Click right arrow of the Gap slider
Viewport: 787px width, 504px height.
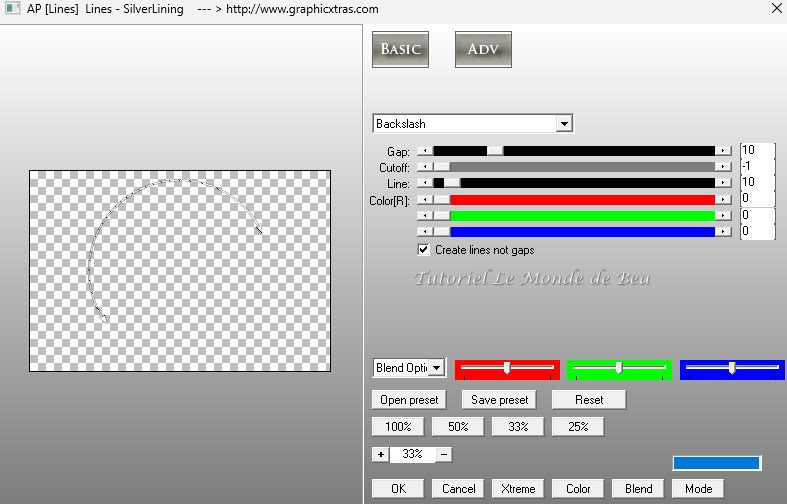(x=723, y=151)
